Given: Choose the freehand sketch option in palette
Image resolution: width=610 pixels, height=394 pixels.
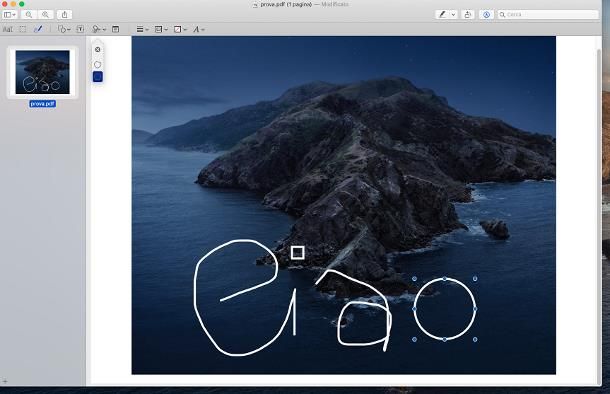Looking at the screenshot, I should 98,64.
